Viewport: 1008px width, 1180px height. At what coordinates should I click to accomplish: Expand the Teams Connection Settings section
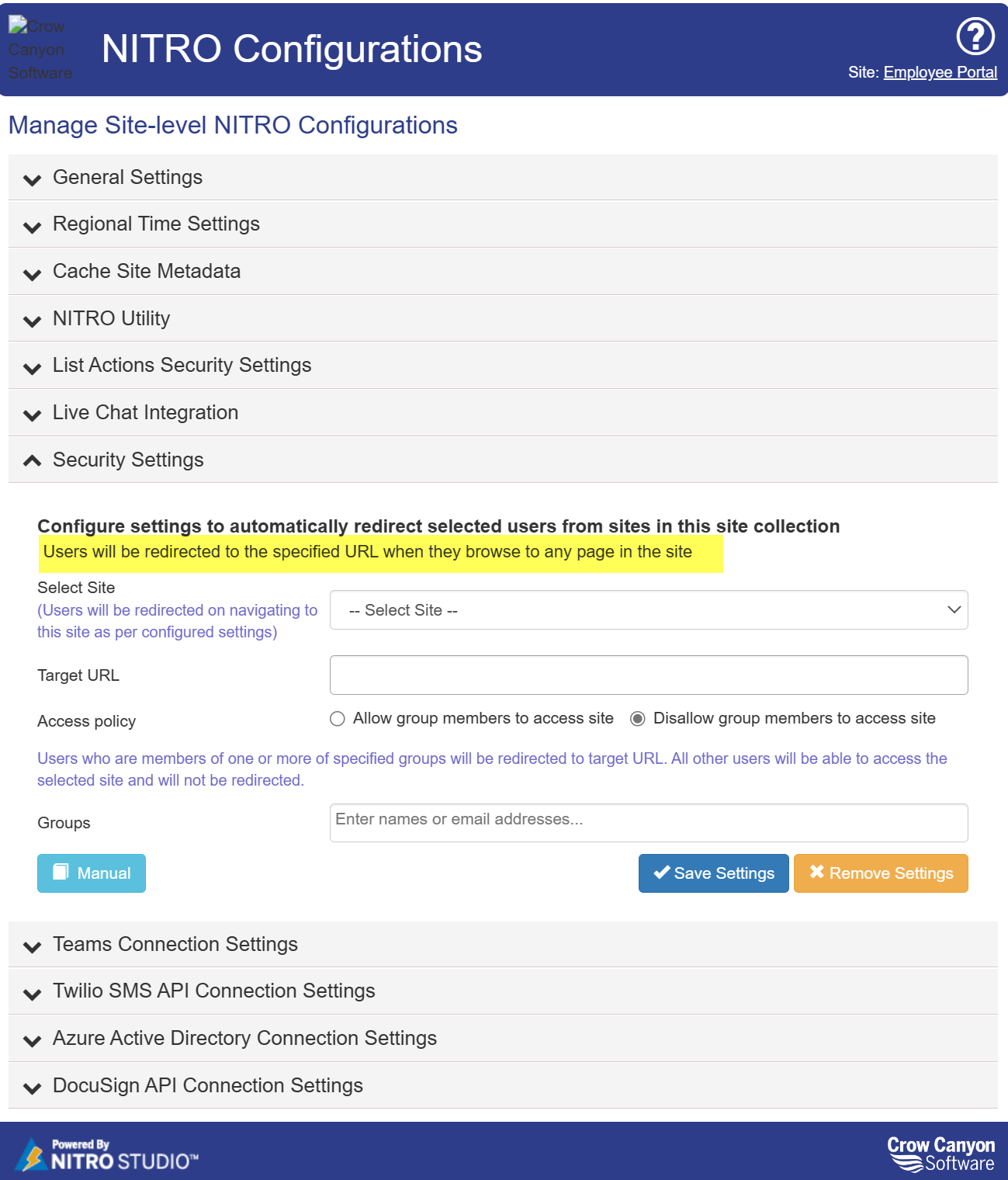click(x=175, y=945)
